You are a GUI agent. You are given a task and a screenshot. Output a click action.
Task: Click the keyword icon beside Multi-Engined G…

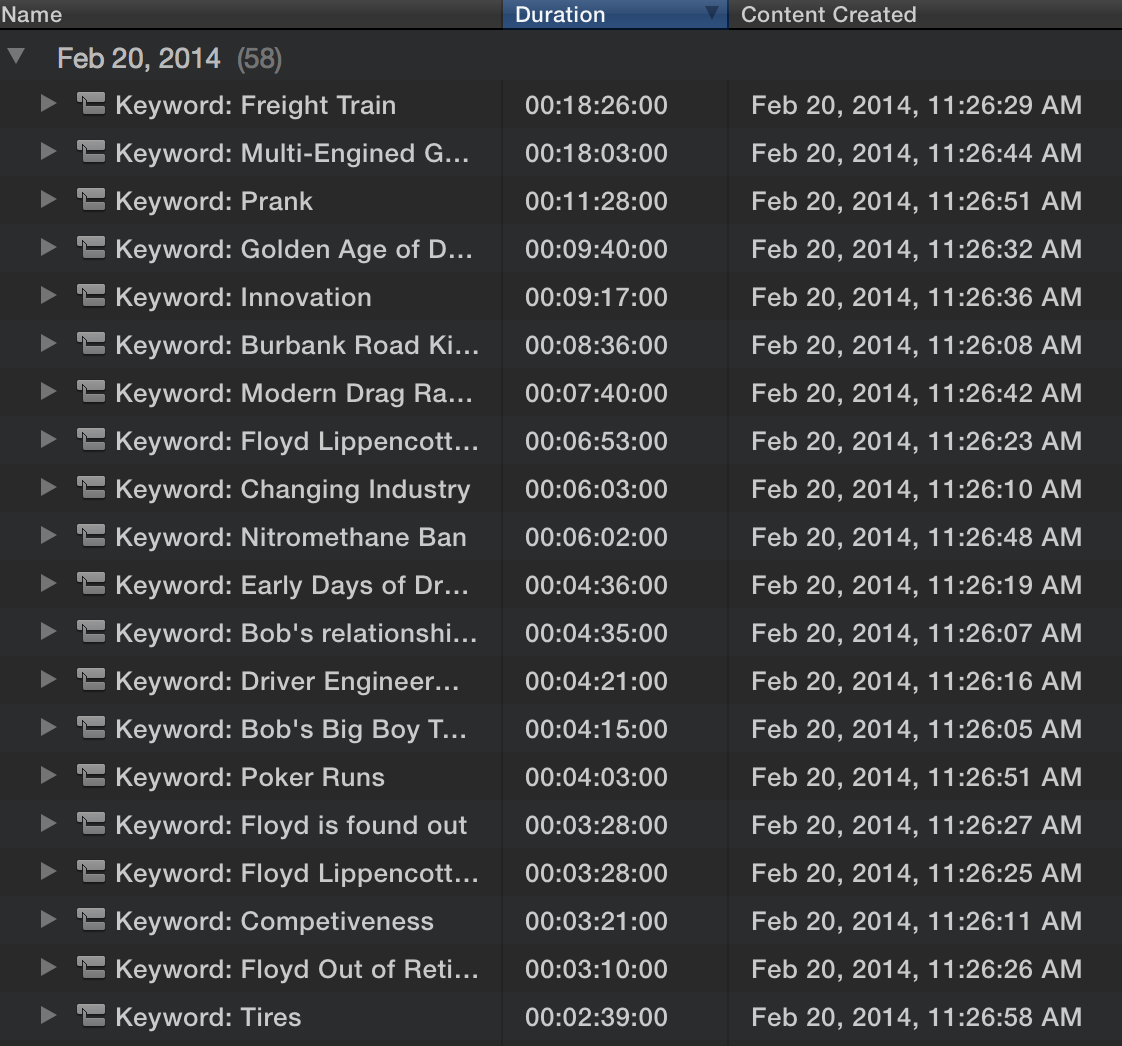pos(91,152)
